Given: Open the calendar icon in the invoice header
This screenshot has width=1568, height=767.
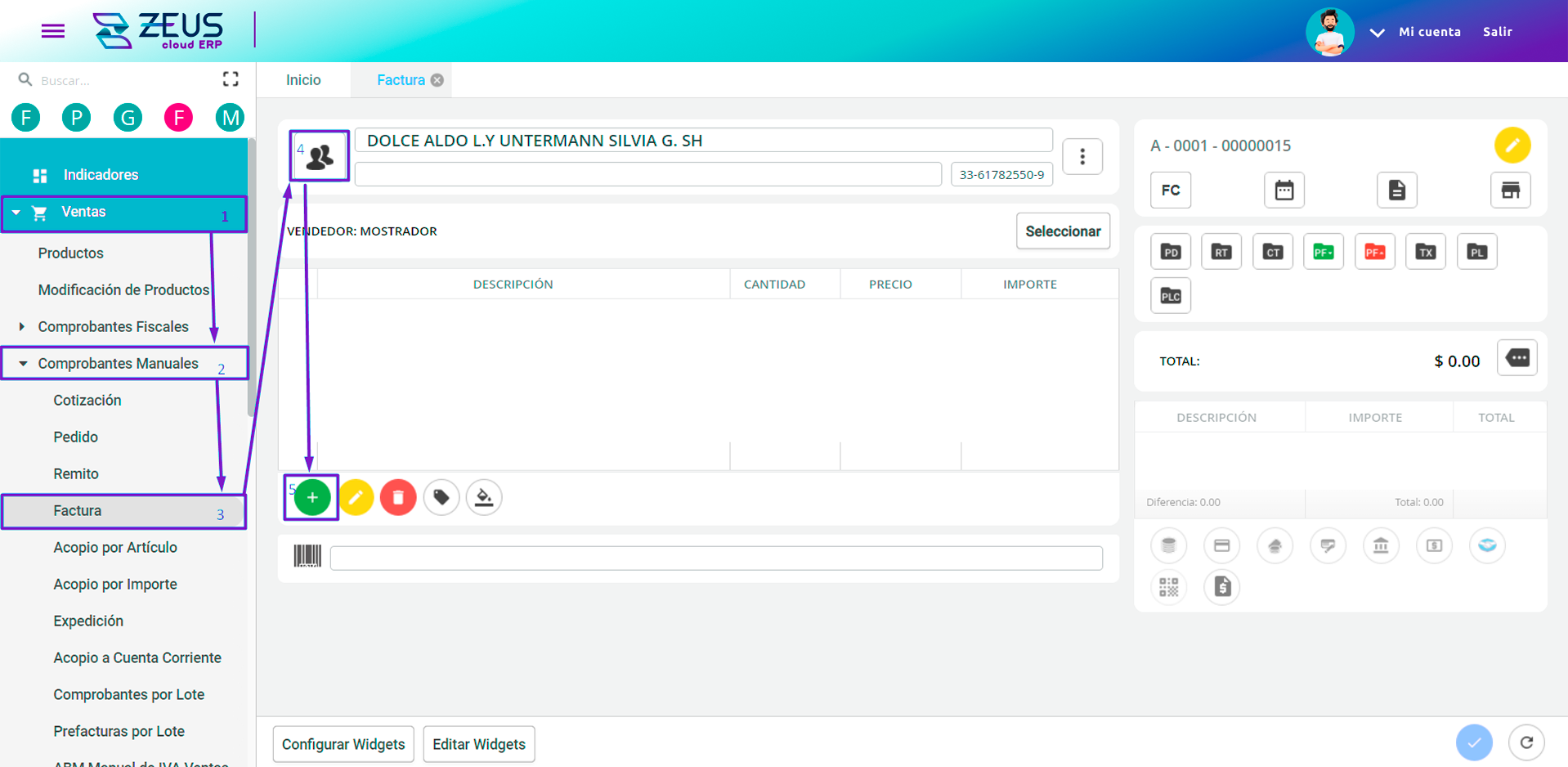Looking at the screenshot, I should pyautogui.click(x=1284, y=190).
